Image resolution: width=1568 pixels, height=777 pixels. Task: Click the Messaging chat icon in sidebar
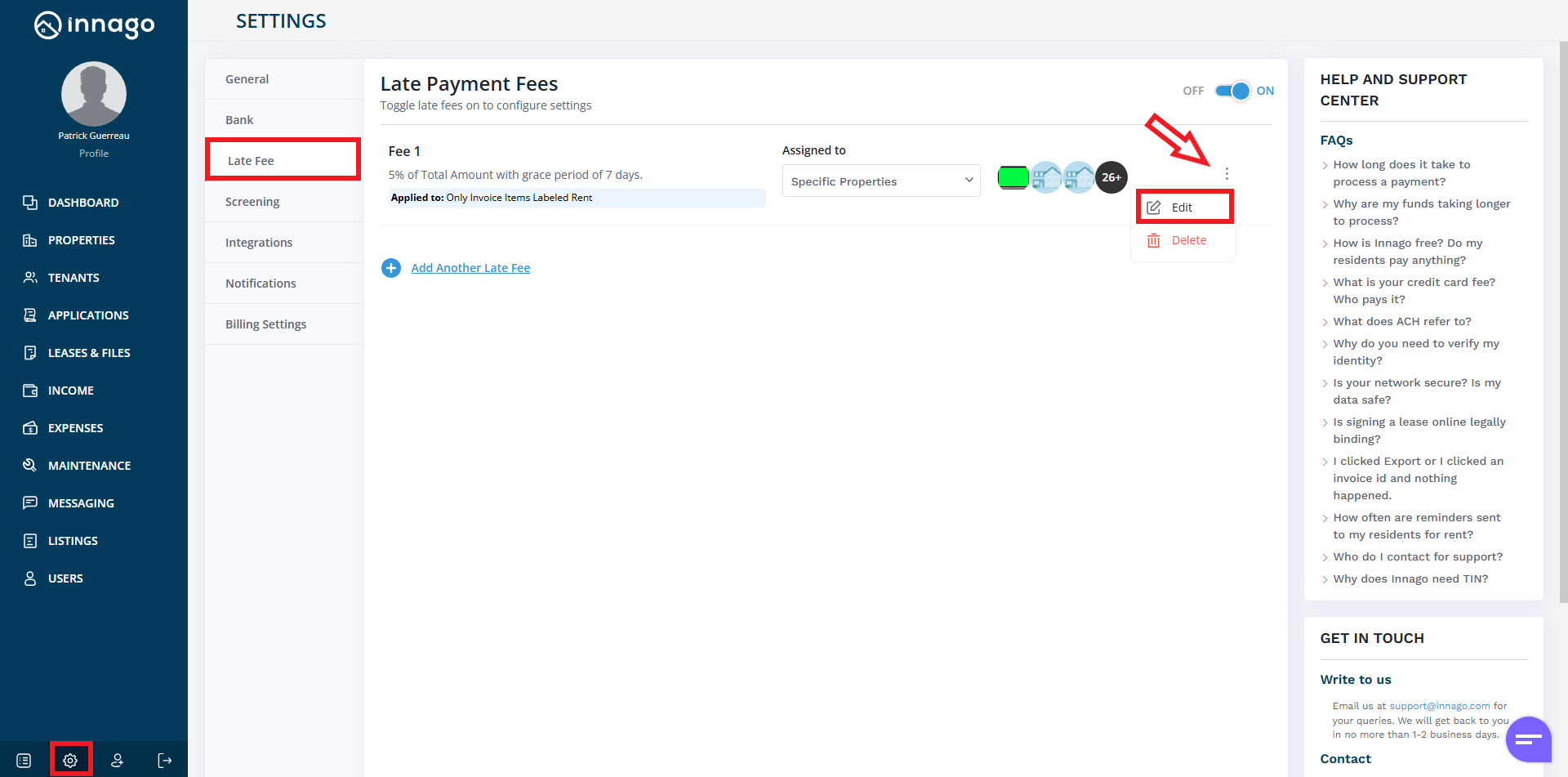point(30,503)
